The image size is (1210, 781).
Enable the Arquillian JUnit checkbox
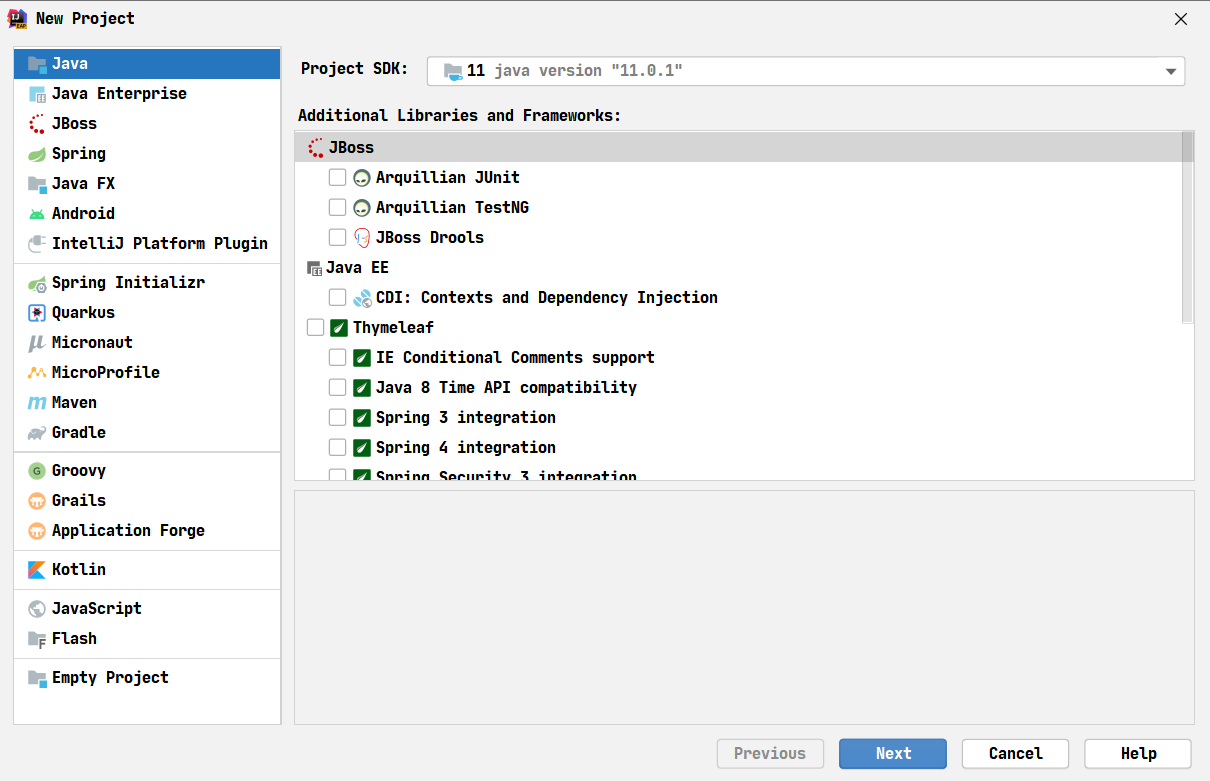[338, 178]
